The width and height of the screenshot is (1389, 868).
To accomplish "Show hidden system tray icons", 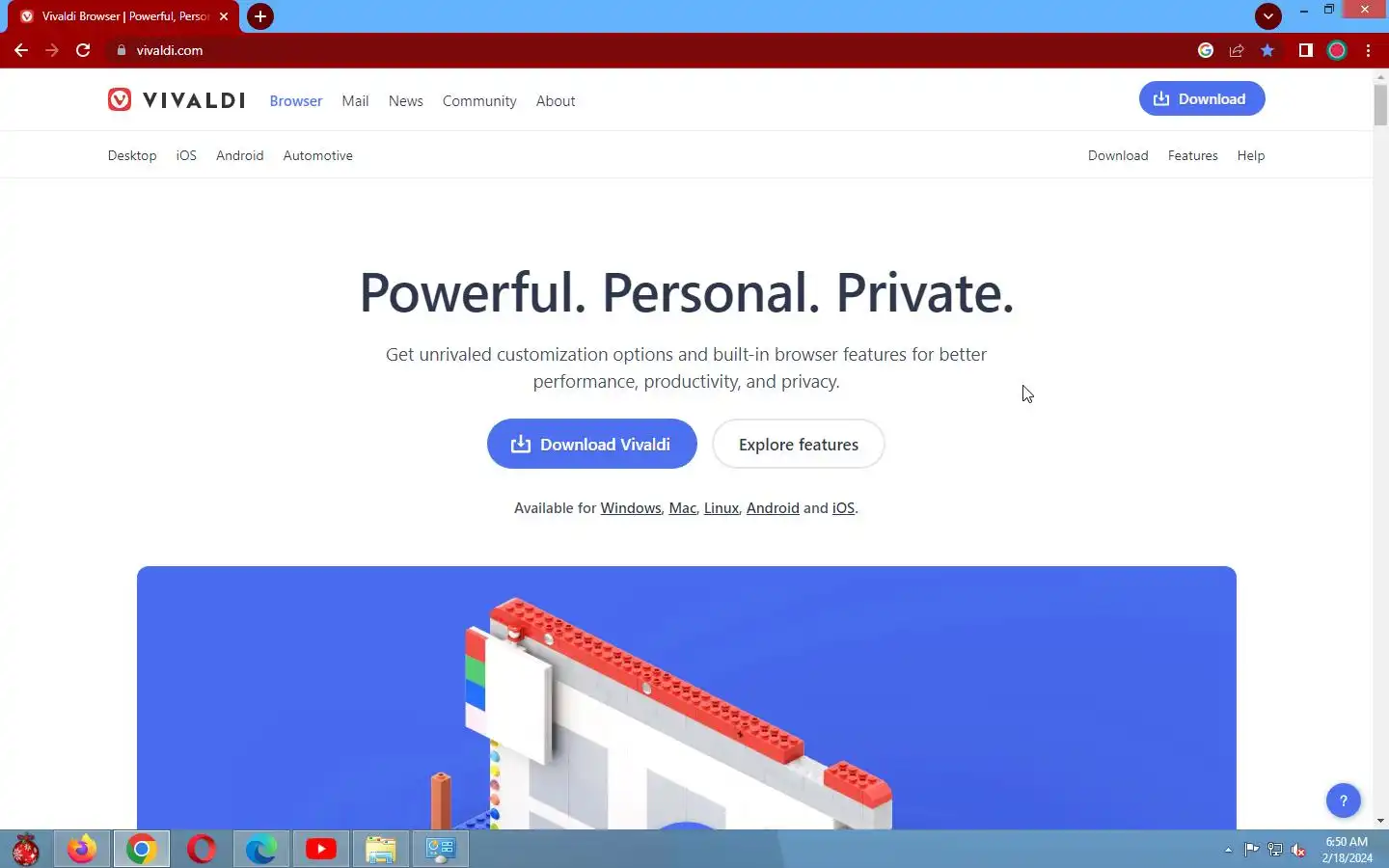I will pyautogui.click(x=1228, y=850).
